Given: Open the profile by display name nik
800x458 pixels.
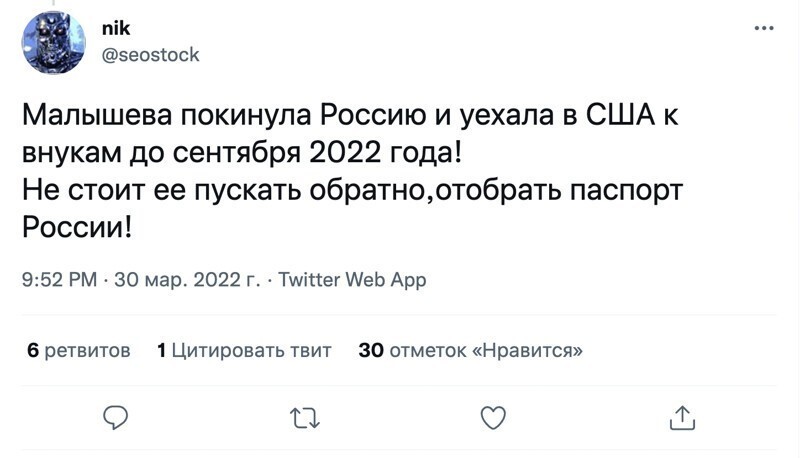Looking at the screenshot, I should click(x=117, y=31).
